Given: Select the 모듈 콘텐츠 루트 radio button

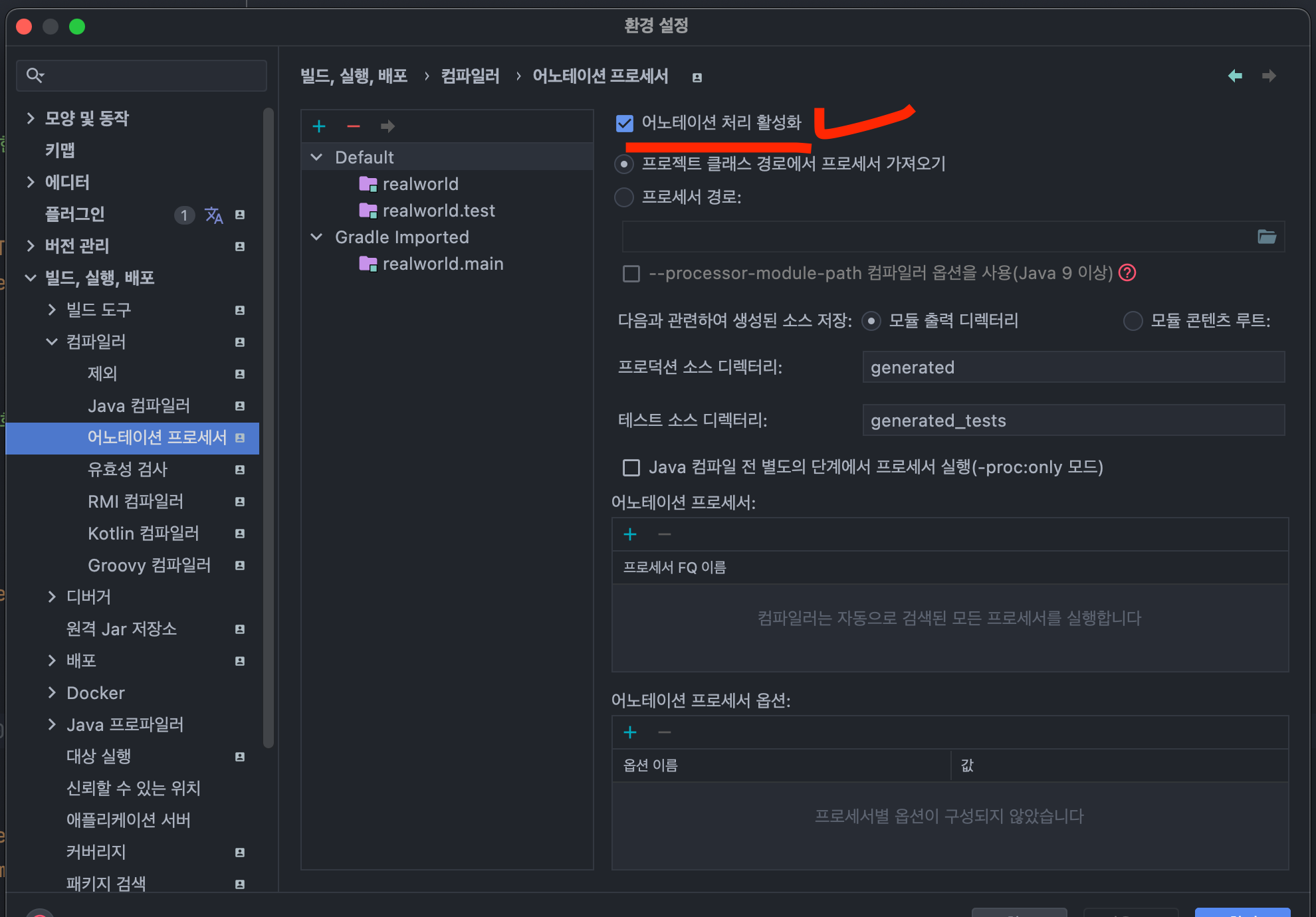Looking at the screenshot, I should click(x=1133, y=321).
